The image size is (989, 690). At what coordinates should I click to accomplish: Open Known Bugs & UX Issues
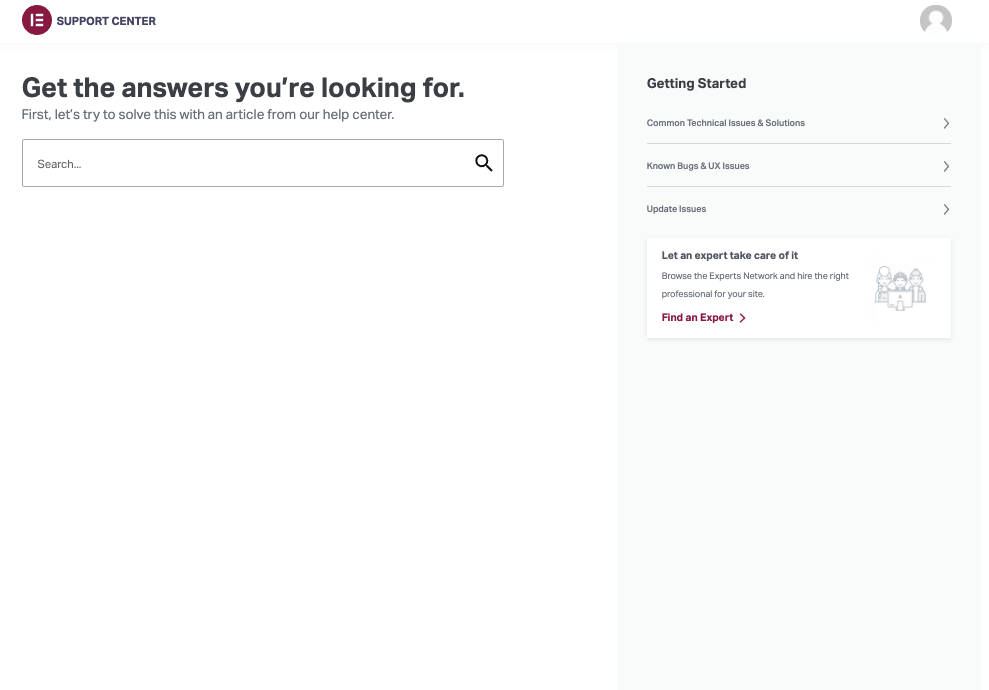point(698,166)
